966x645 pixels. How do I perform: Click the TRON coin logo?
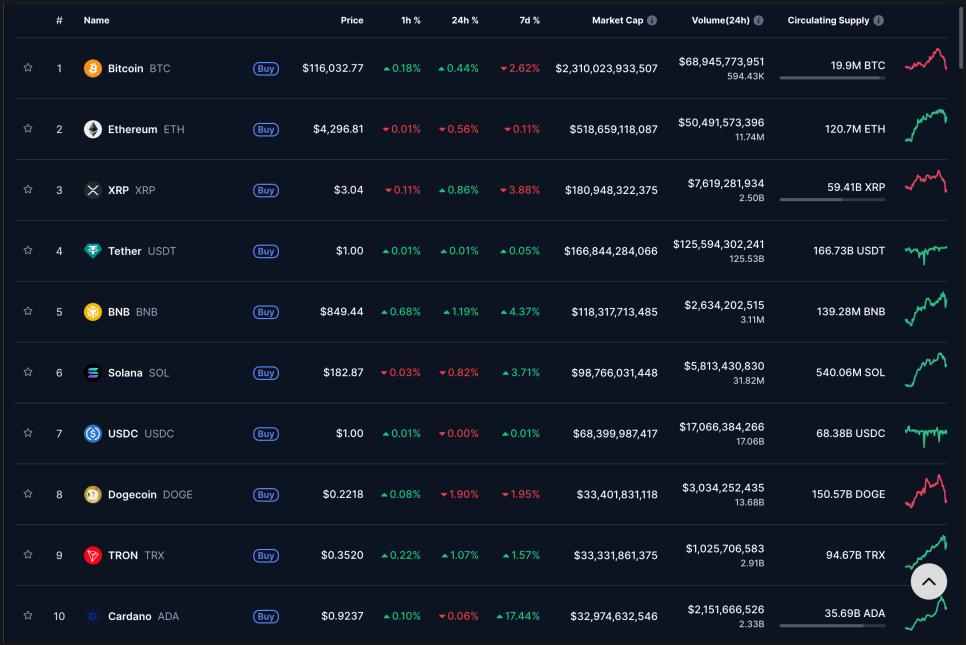pyautogui.click(x=92, y=556)
